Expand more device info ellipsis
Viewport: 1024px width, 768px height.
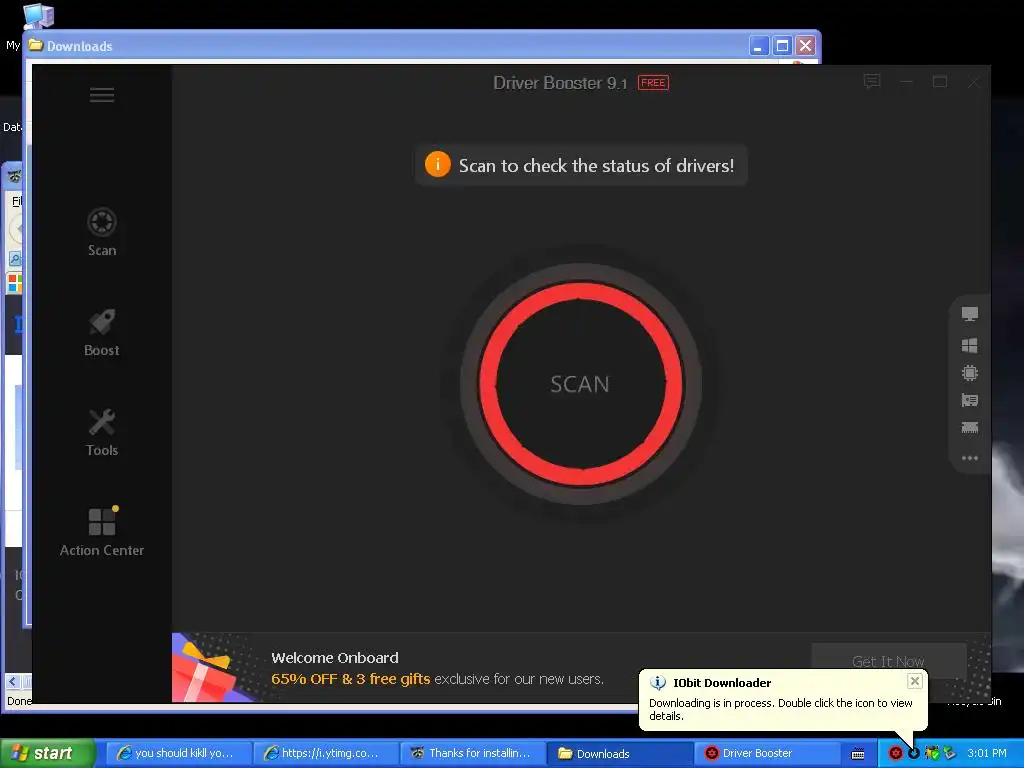pos(970,458)
